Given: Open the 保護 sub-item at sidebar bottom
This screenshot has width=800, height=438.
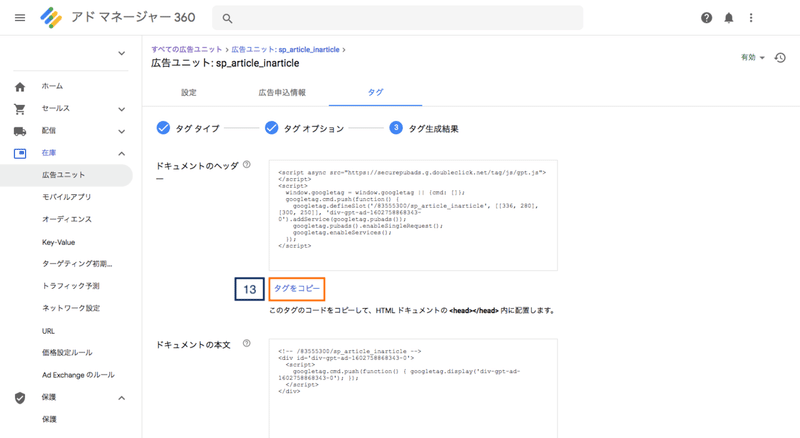Looking at the screenshot, I should point(49,419).
